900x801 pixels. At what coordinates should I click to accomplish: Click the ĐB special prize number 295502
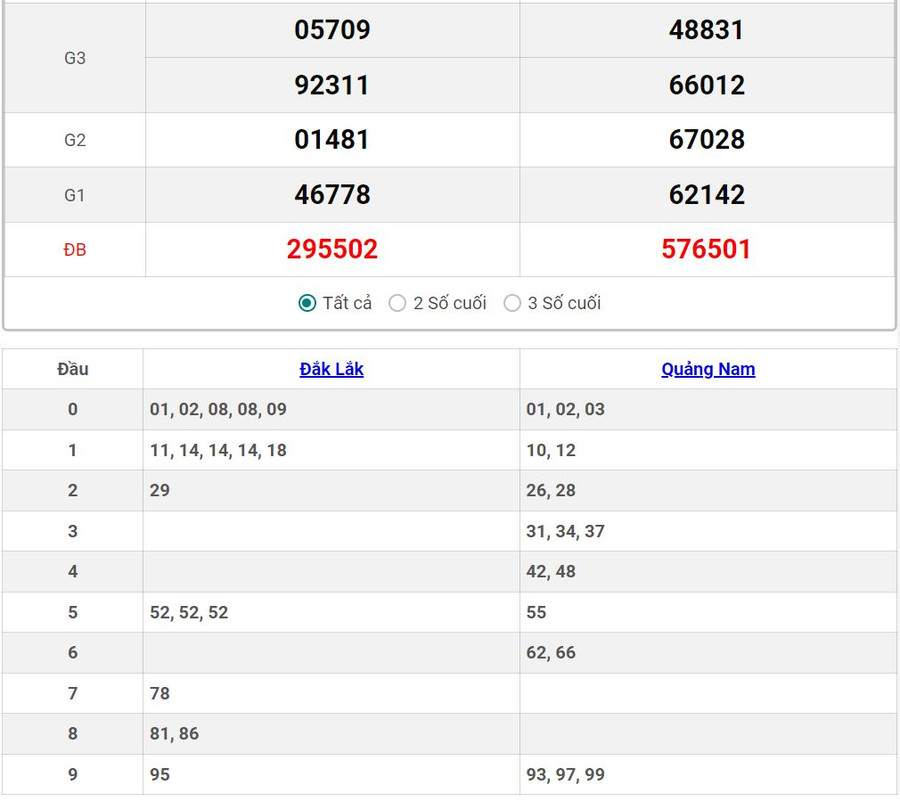[x=332, y=249]
